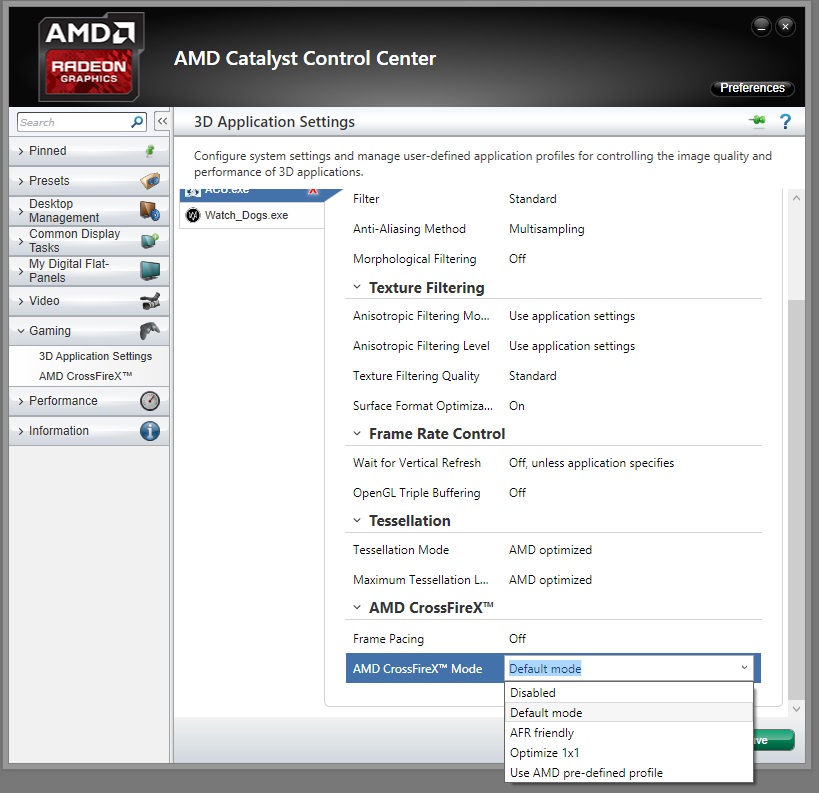The width and height of the screenshot is (819, 793).
Task: Select Default mode in dropdown list
Action: click(x=629, y=713)
